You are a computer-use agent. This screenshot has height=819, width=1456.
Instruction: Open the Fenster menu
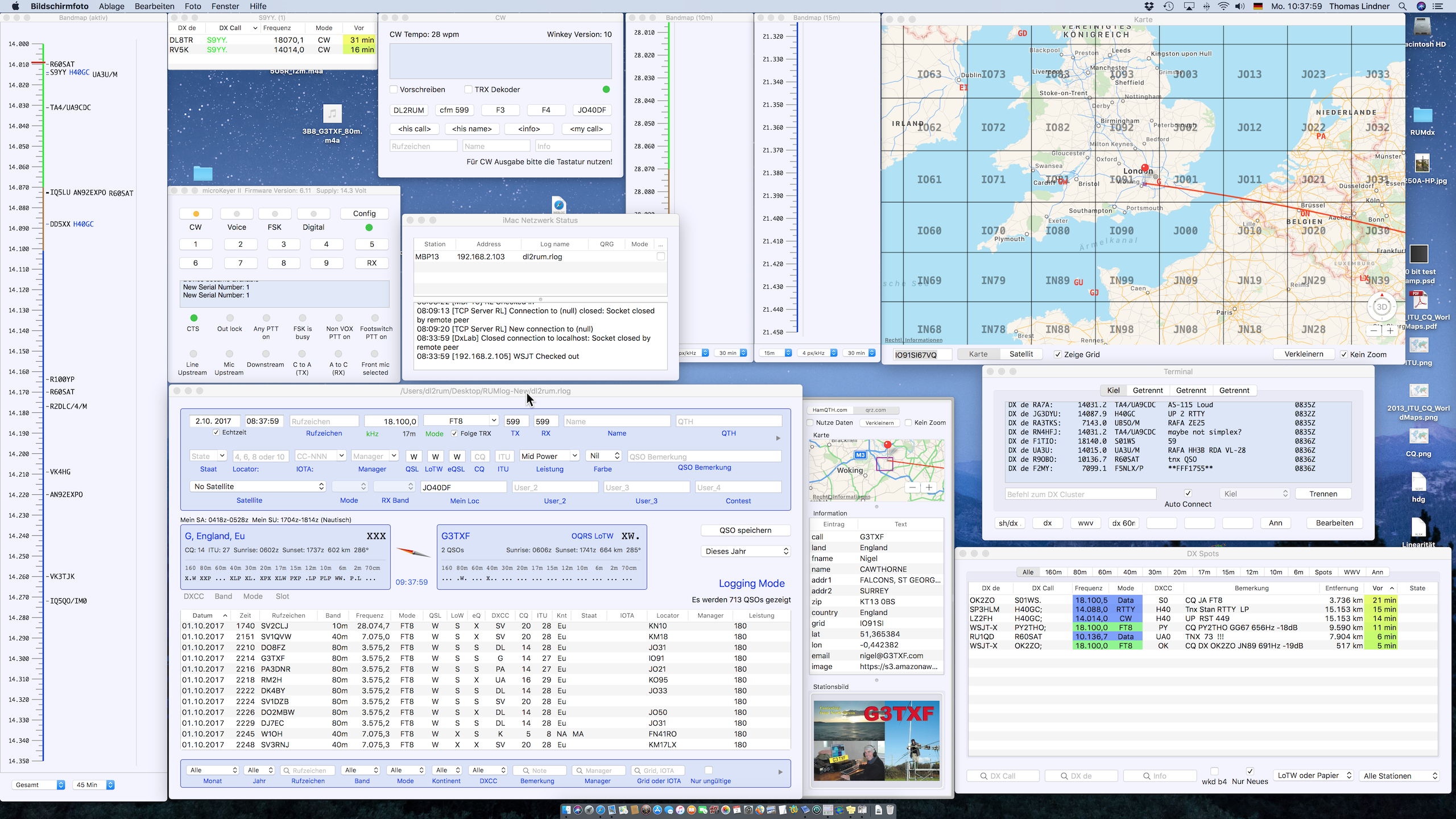click(x=225, y=6)
